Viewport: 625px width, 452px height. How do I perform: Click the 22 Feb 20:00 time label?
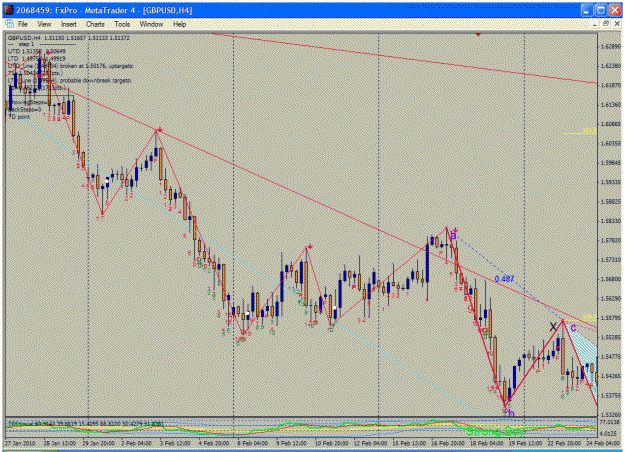[x=566, y=443]
